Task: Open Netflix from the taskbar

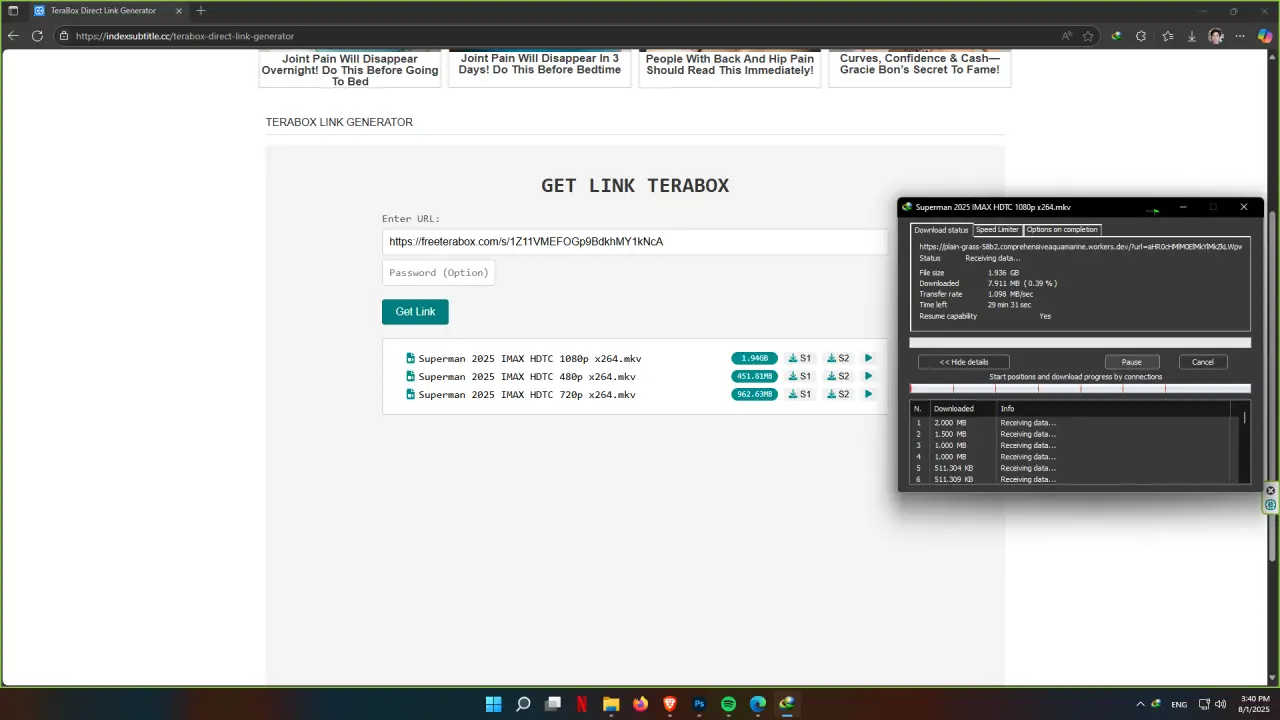Action: pos(582,704)
